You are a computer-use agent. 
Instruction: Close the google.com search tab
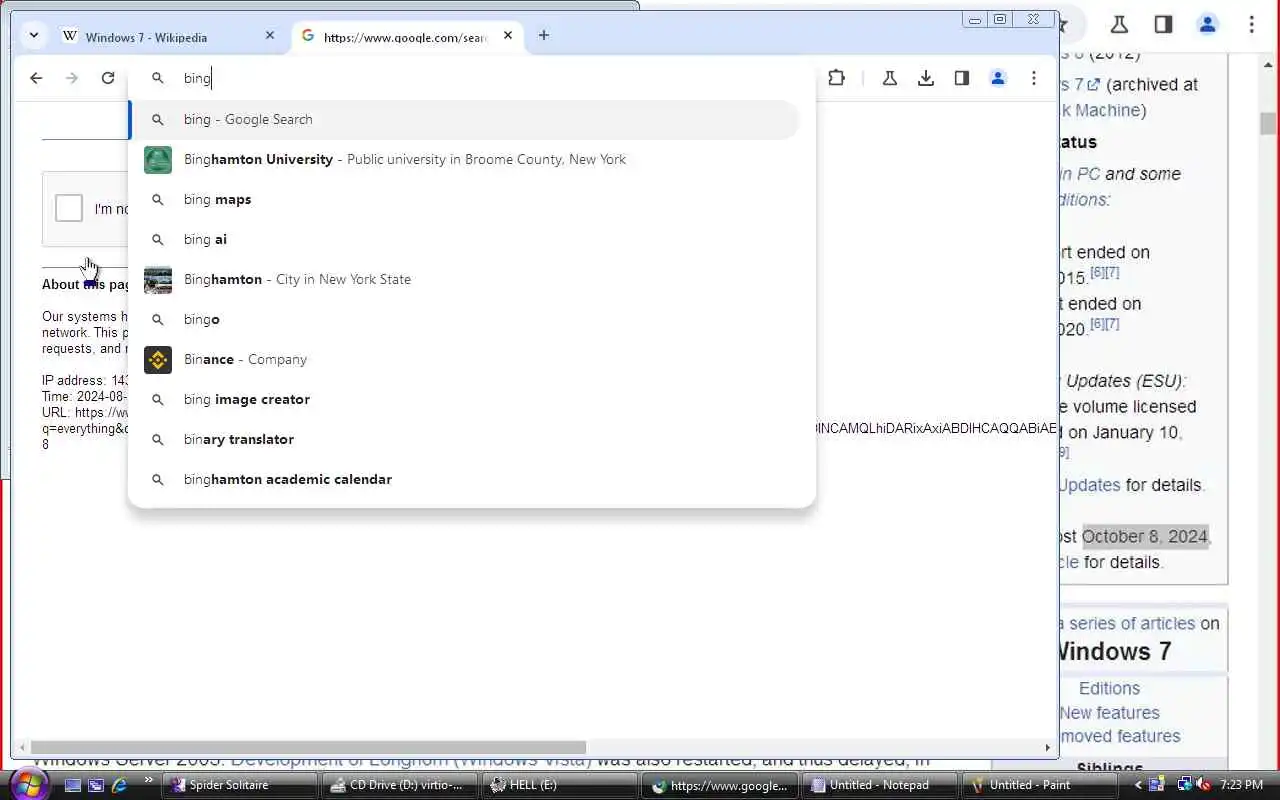(x=507, y=35)
